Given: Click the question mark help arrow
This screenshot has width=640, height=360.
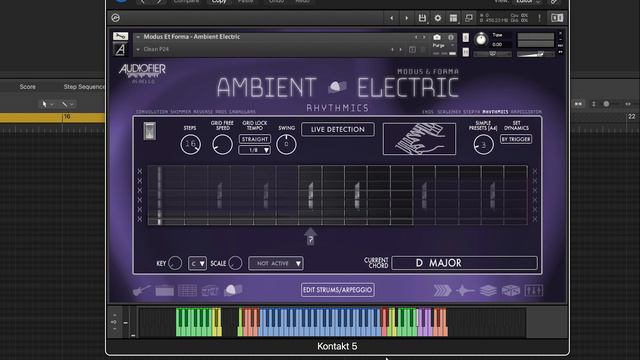Looking at the screenshot, I should (x=310, y=236).
